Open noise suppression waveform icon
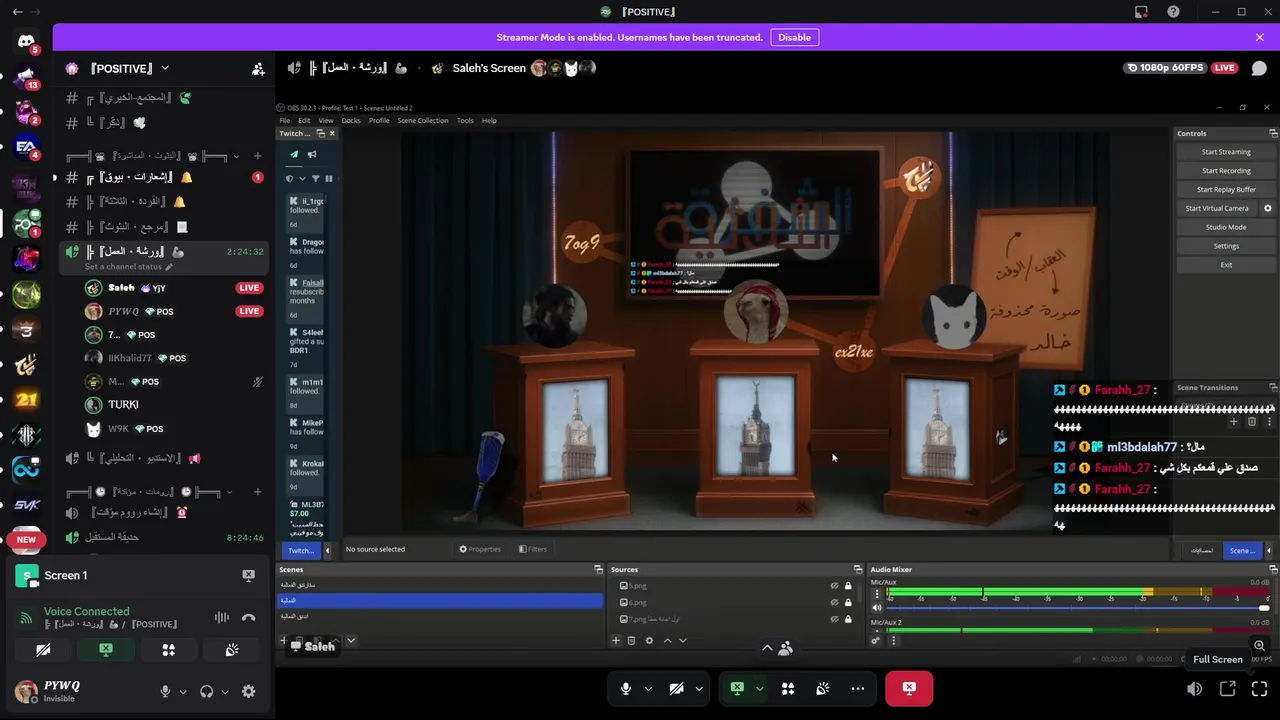This screenshot has width=1280, height=720. click(222, 618)
